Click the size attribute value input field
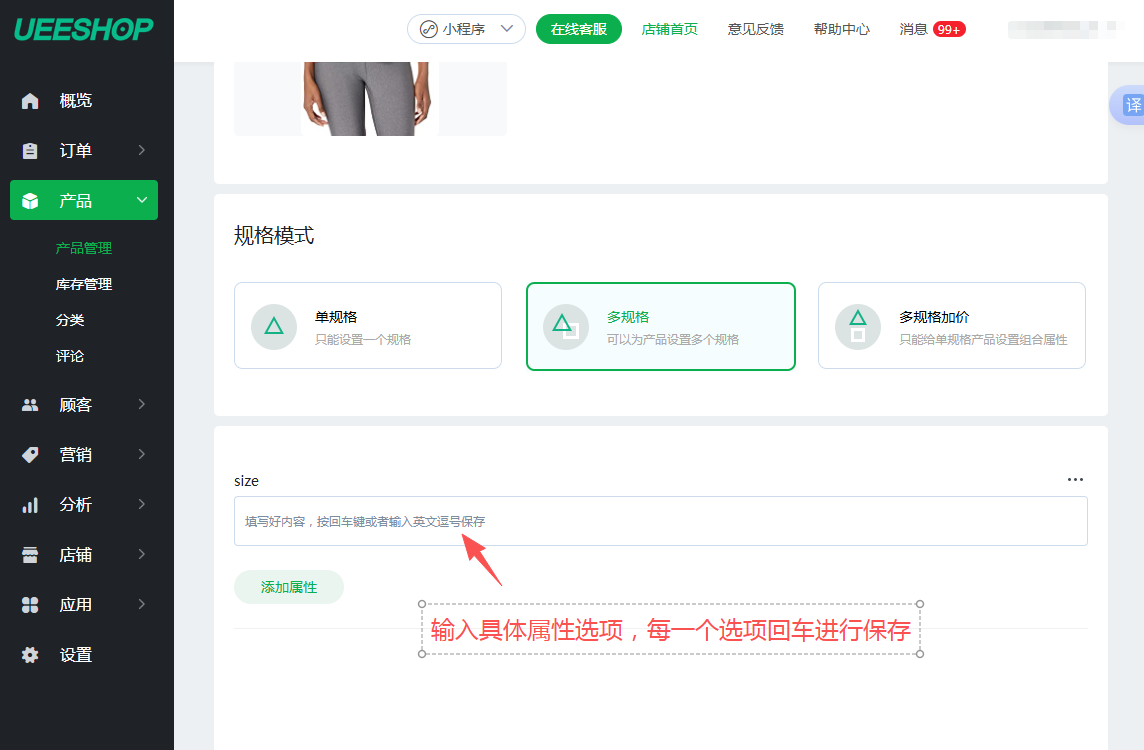The width and height of the screenshot is (1144, 750). (x=660, y=521)
